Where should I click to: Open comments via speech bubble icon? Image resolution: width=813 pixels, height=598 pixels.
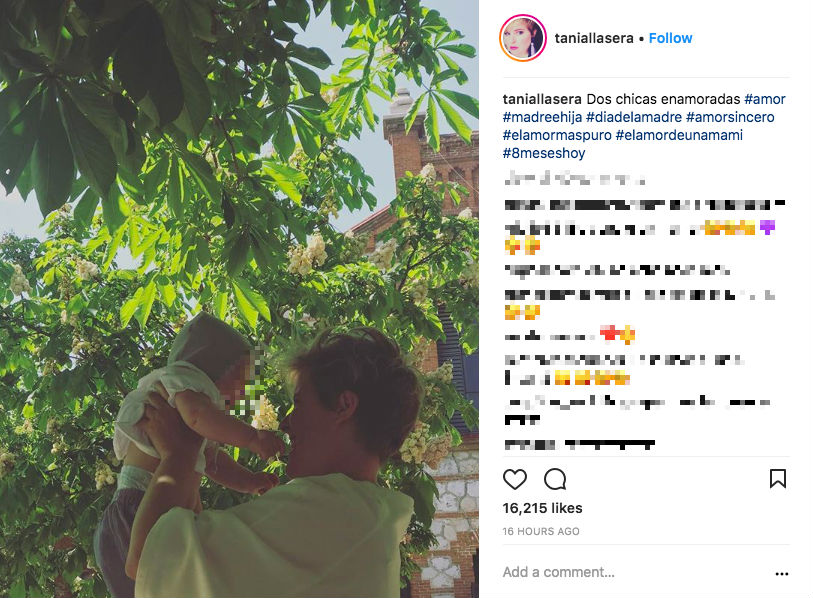(555, 479)
